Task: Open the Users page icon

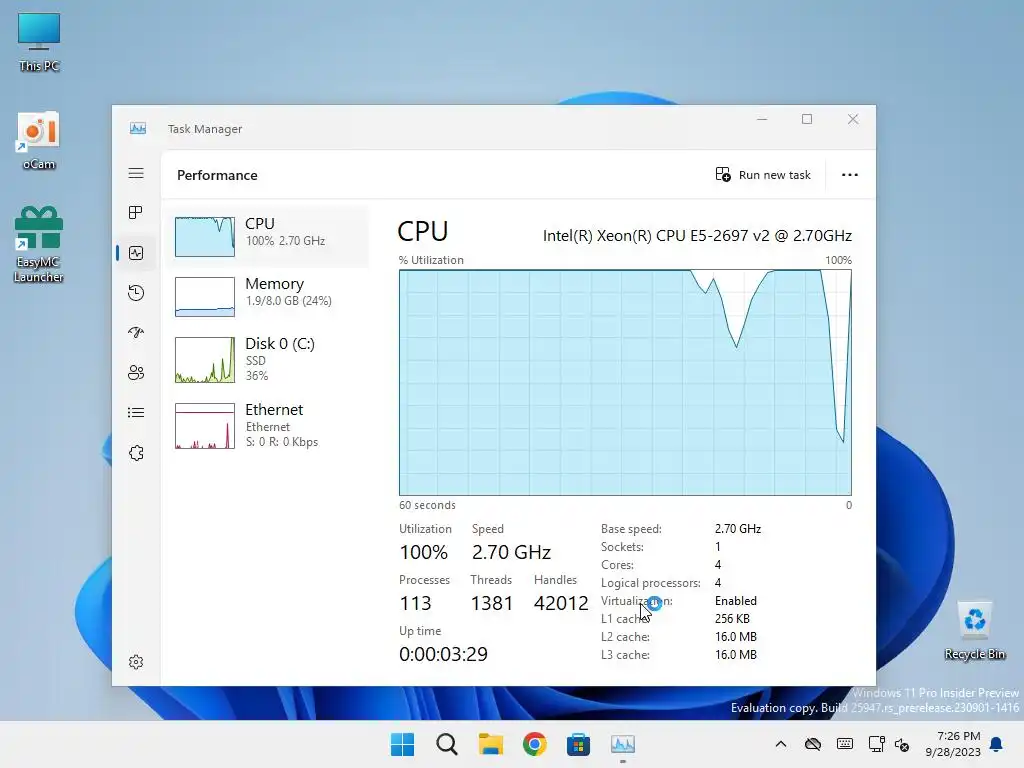Action: (x=136, y=373)
